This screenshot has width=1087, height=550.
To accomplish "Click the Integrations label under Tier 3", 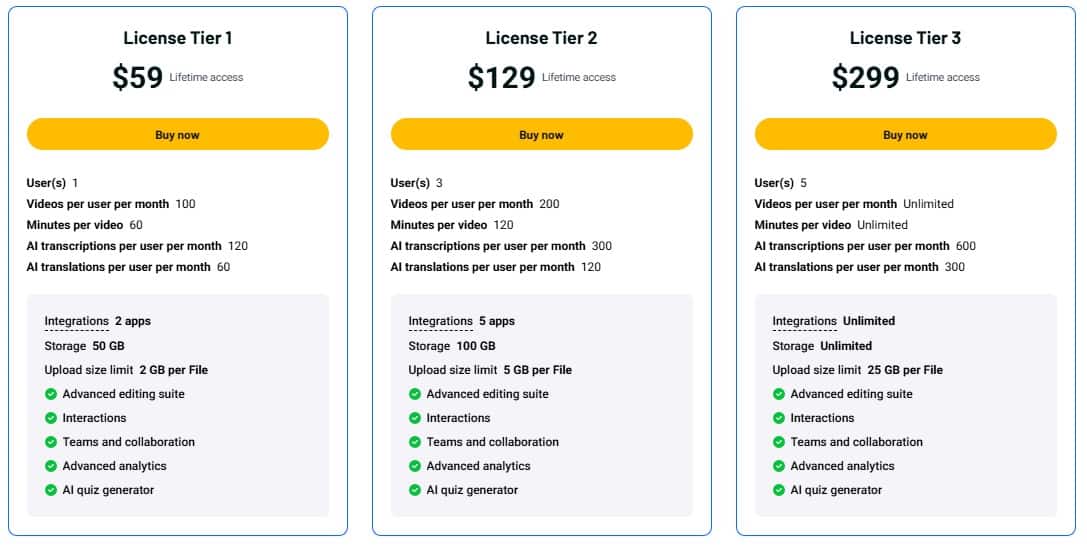I will (804, 321).
